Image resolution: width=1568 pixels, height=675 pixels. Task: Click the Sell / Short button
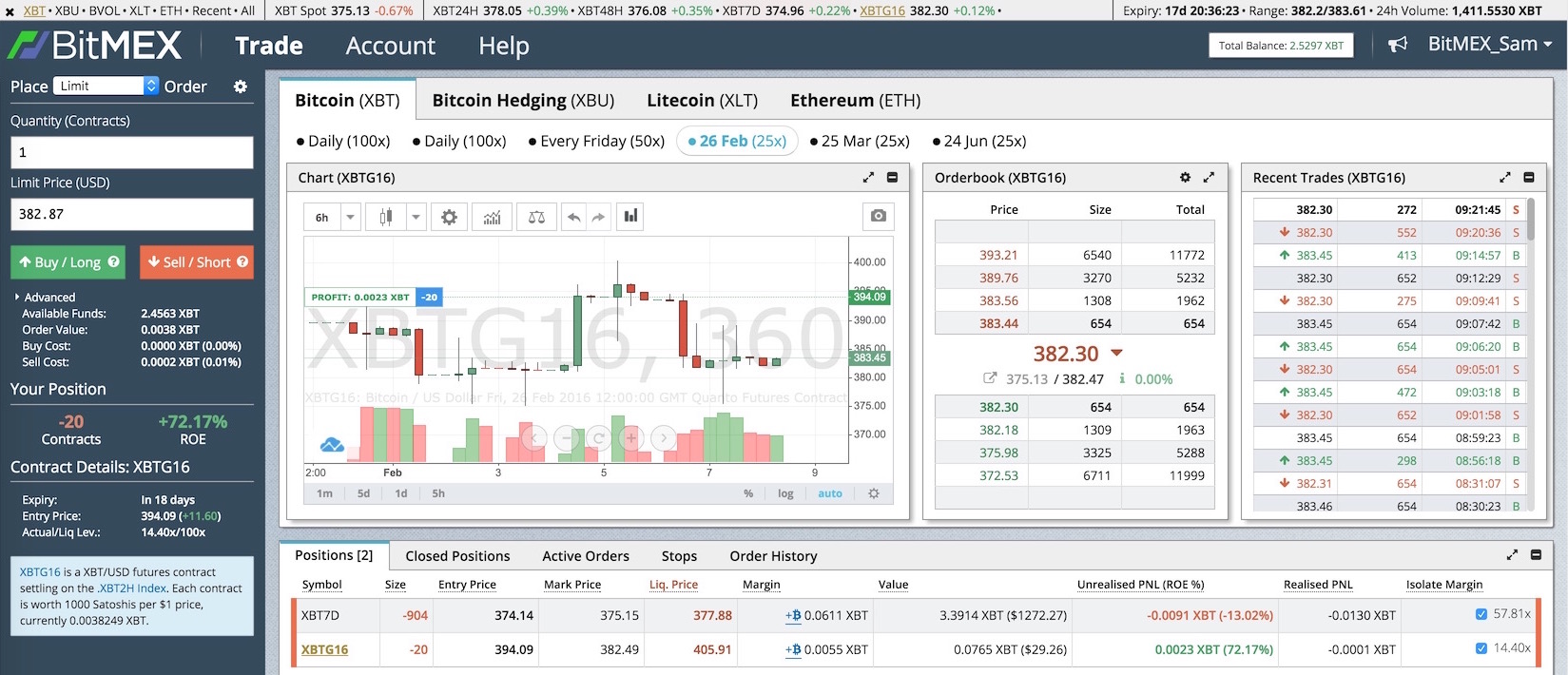coord(197,262)
